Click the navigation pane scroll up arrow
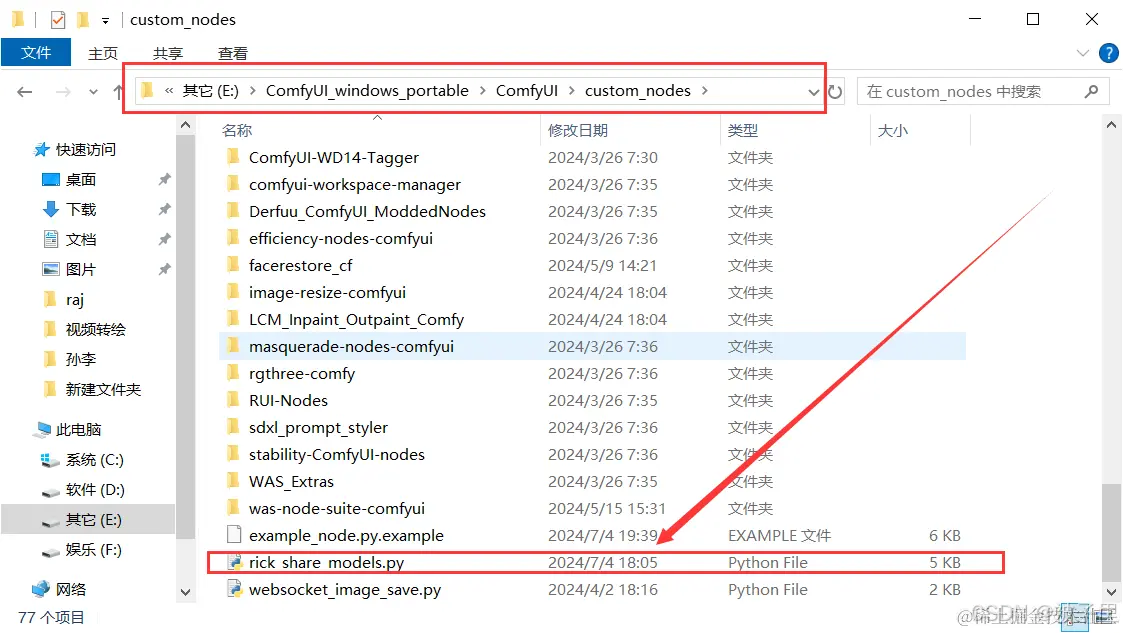 185,125
